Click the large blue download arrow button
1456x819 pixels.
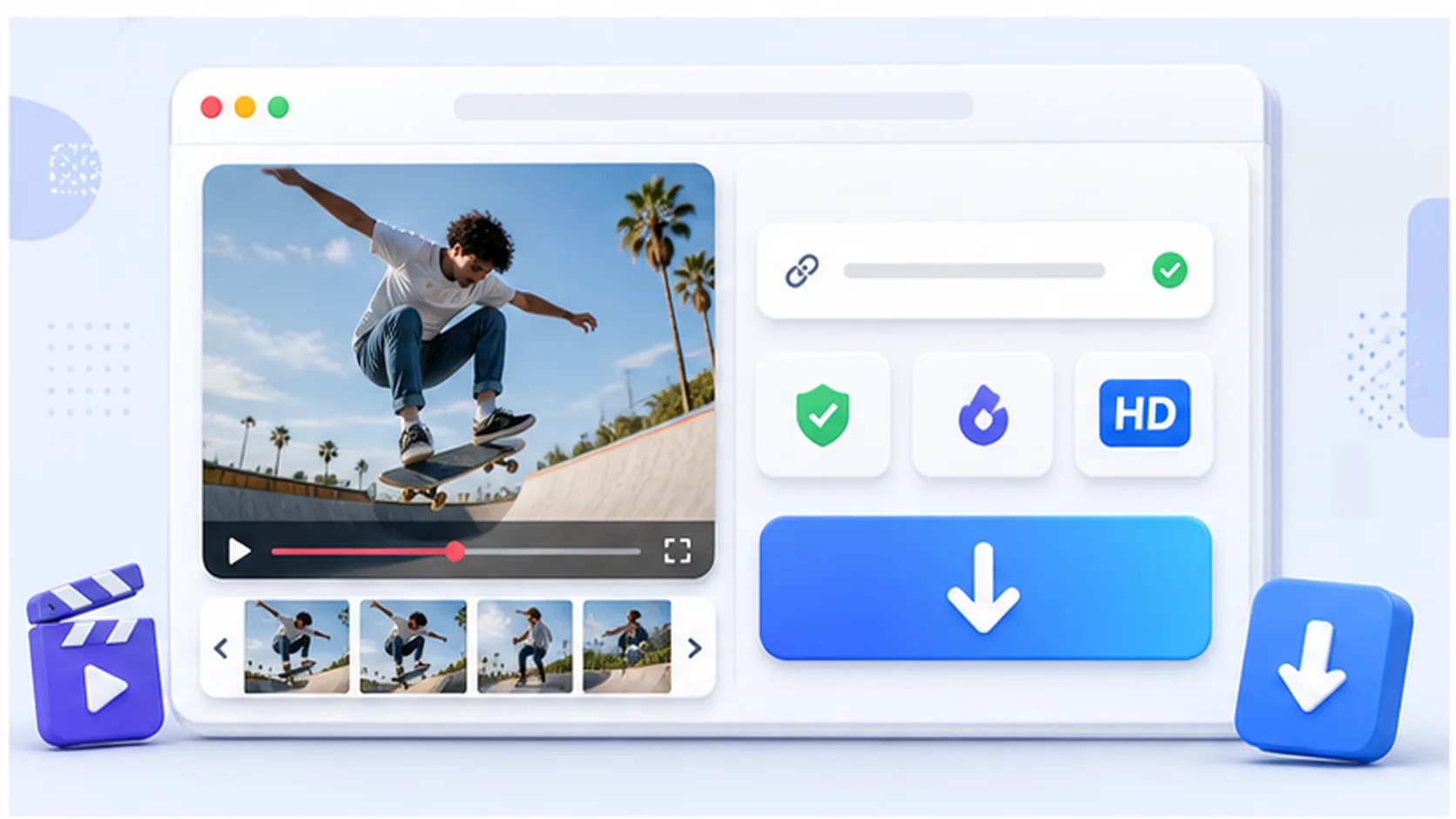(985, 587)
